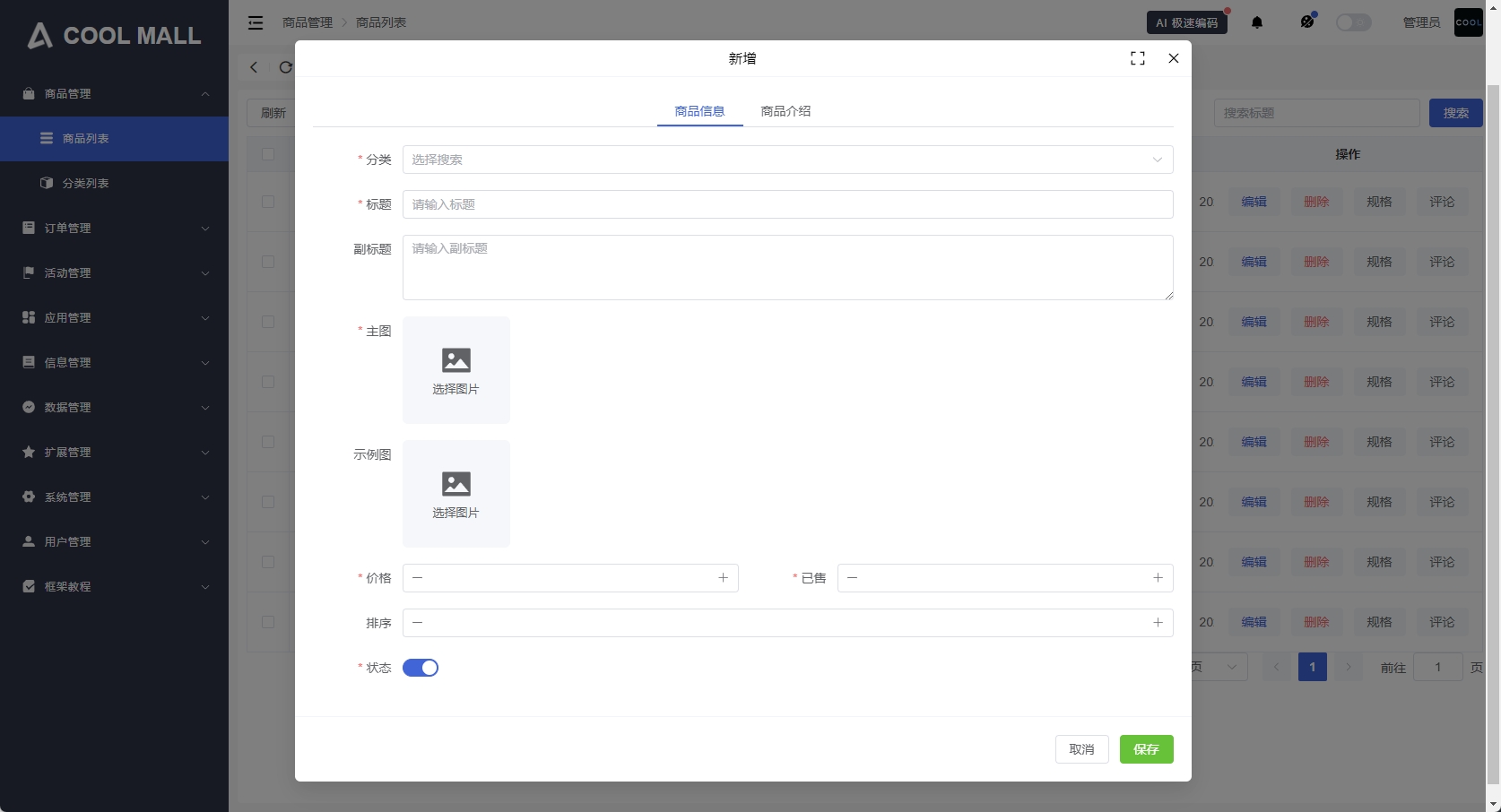Viewport: 1501px width, 812px height.
Task: Expand the 应用管理 menu
Action: (x=114, y=318)
